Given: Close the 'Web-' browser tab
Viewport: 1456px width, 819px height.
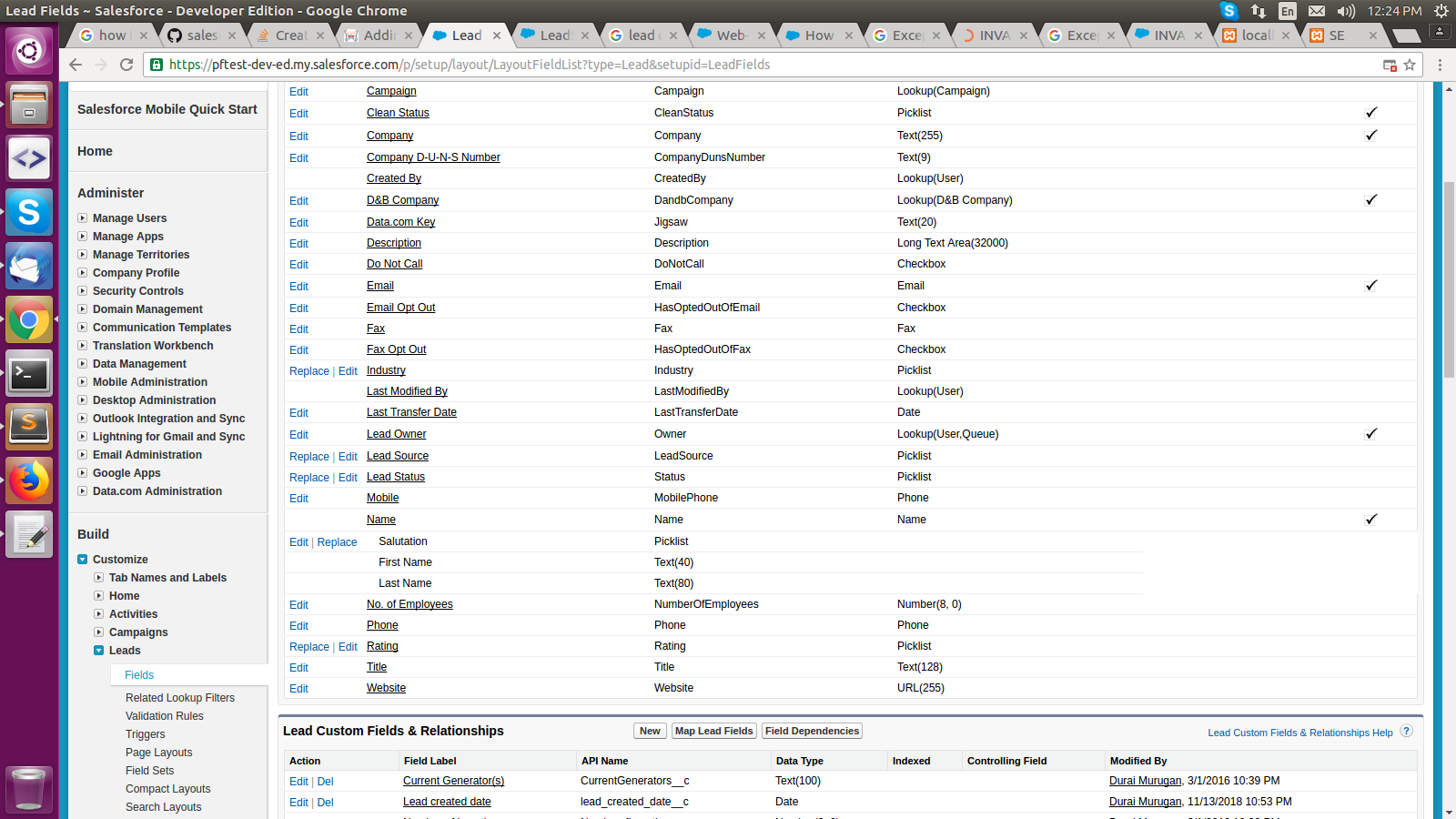Looking at the screenshot, I should click(x=762, y=35).
